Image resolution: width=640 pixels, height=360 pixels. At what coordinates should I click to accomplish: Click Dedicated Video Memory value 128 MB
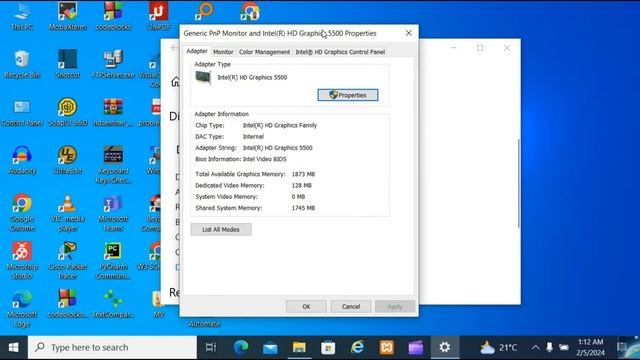point(302,185)
